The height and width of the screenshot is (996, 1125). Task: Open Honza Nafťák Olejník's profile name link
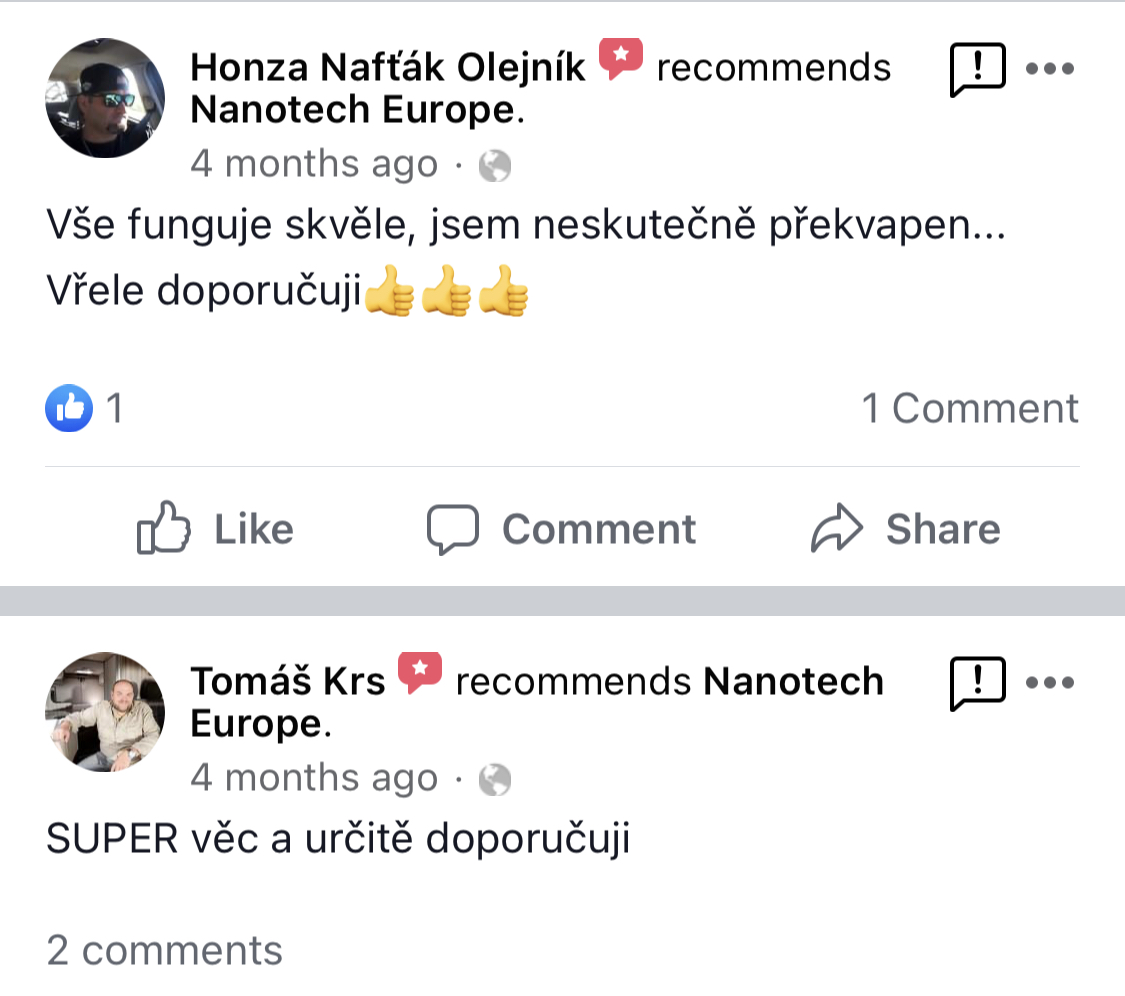[388, 68]
